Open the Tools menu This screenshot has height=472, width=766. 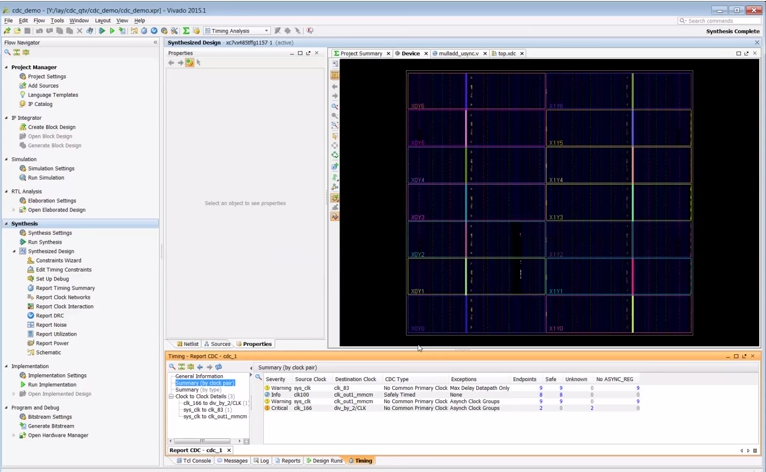[x=57, y=21]
